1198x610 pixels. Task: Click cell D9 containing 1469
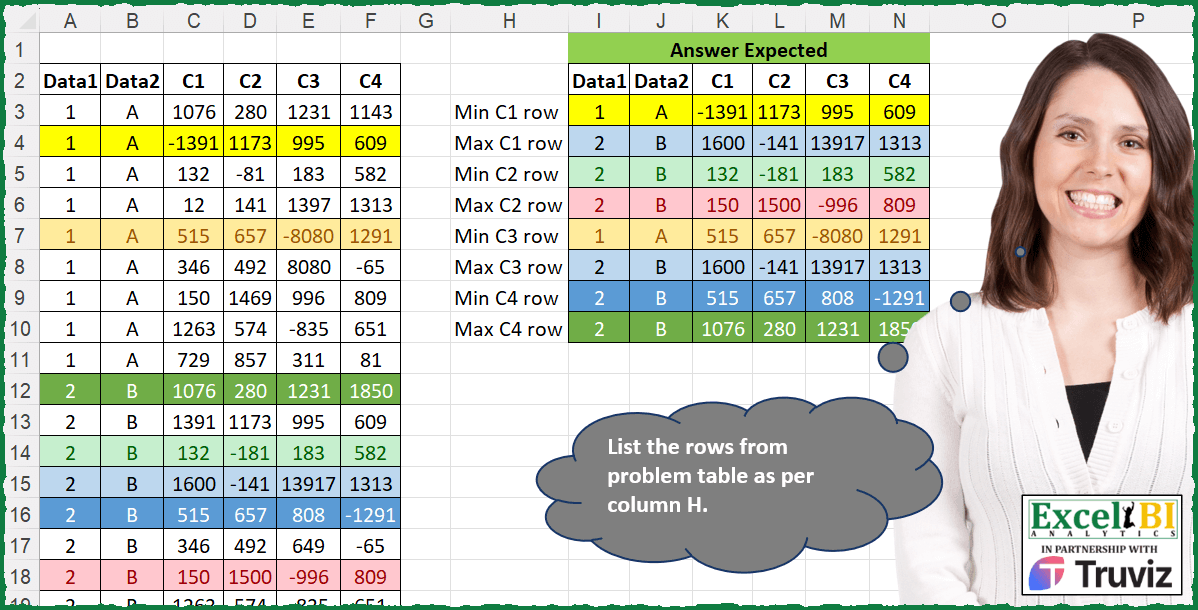pyautogui.click(x=250, y=298)
